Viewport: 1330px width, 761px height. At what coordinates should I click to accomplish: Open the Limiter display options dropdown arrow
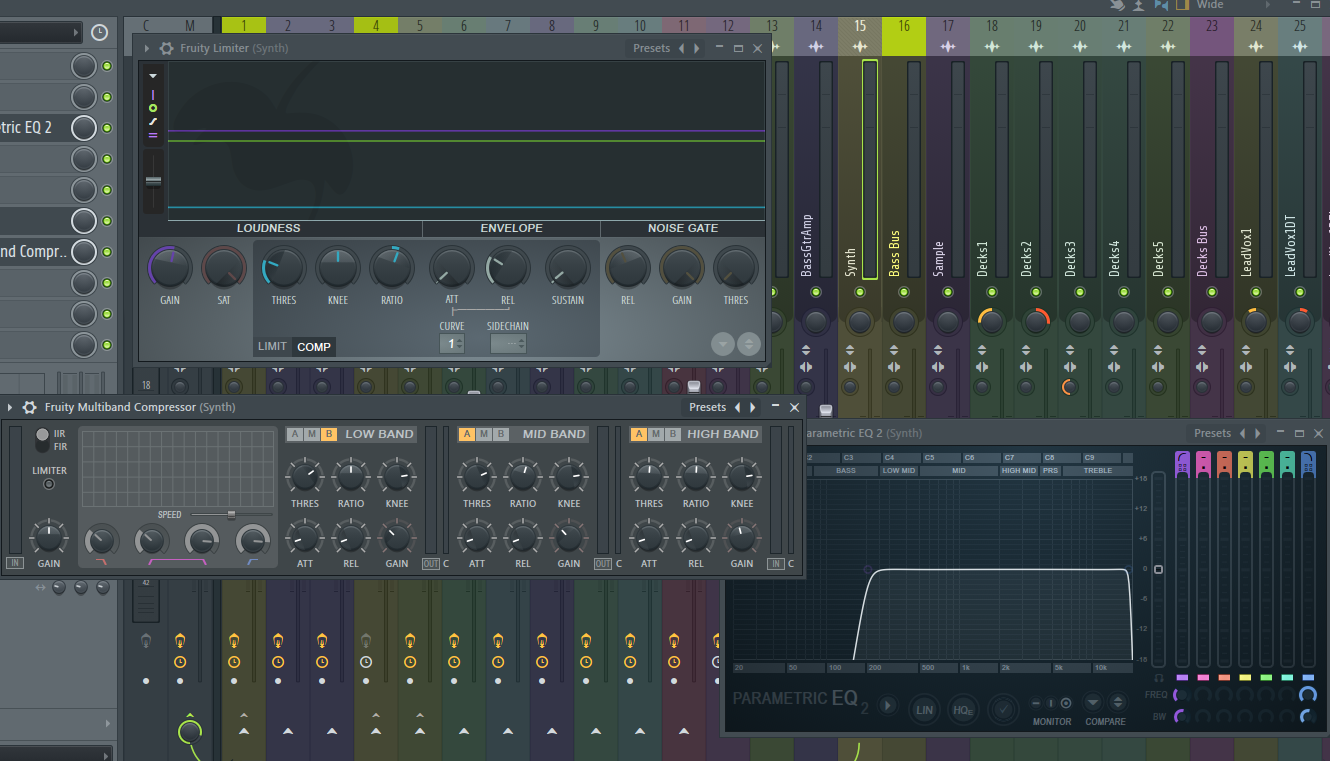tap(153, 75)
